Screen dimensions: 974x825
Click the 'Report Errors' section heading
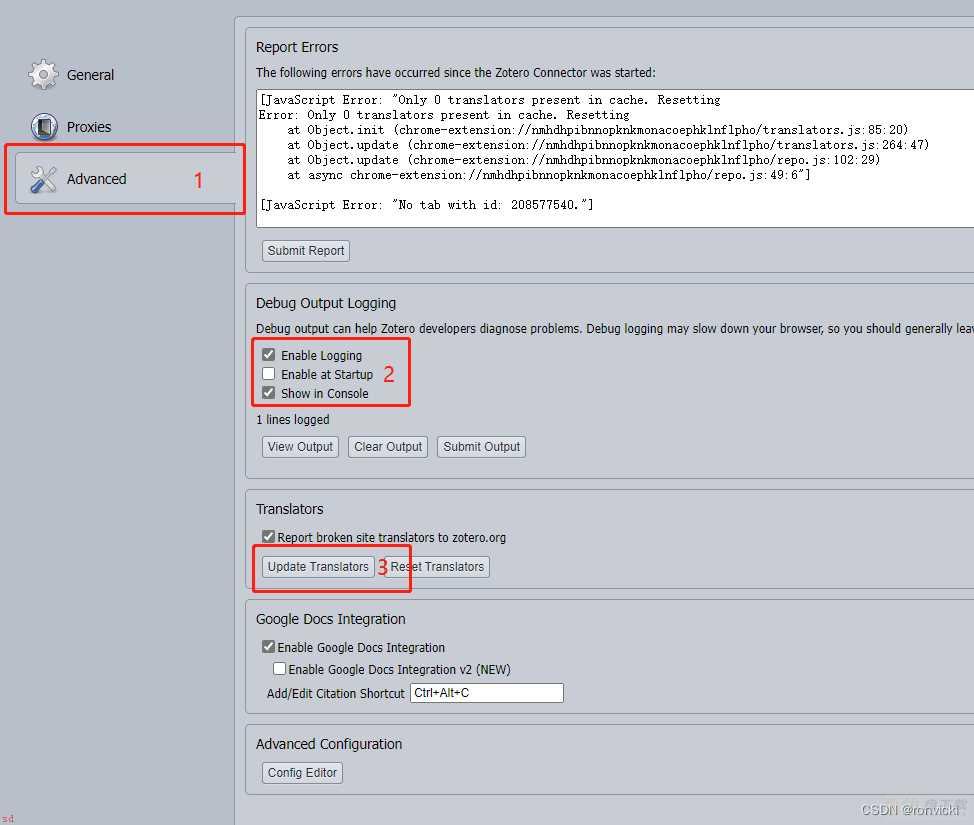(297, 47)
